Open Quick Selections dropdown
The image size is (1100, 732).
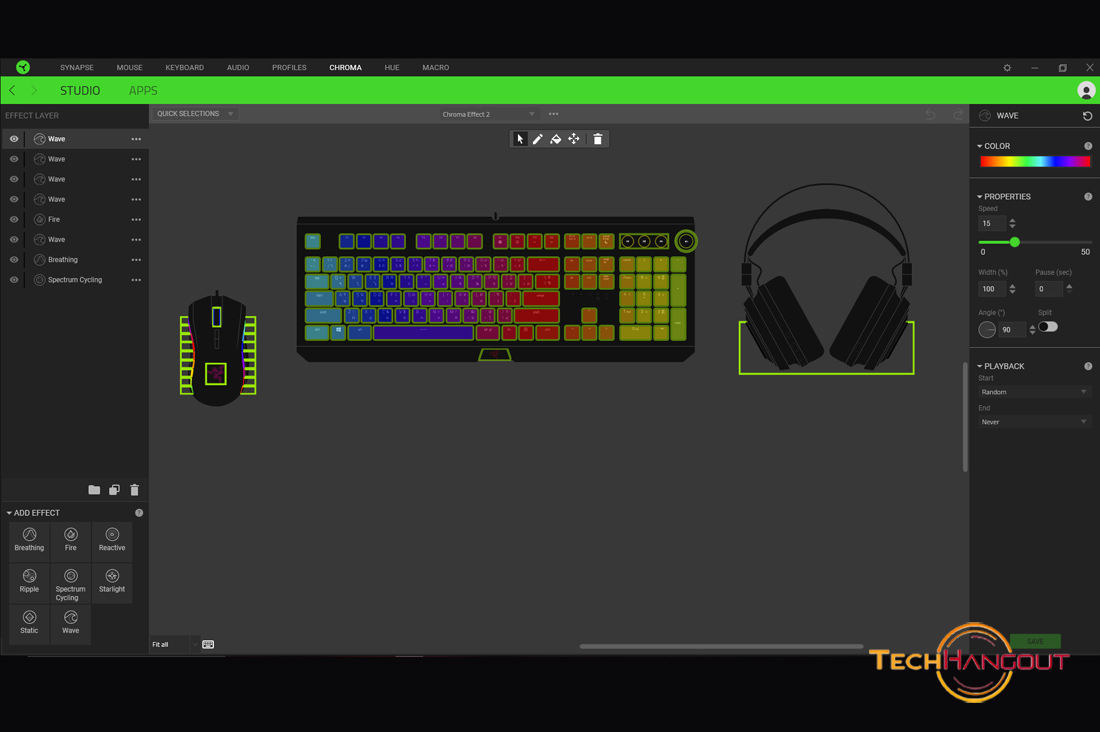tap(194, 114)
